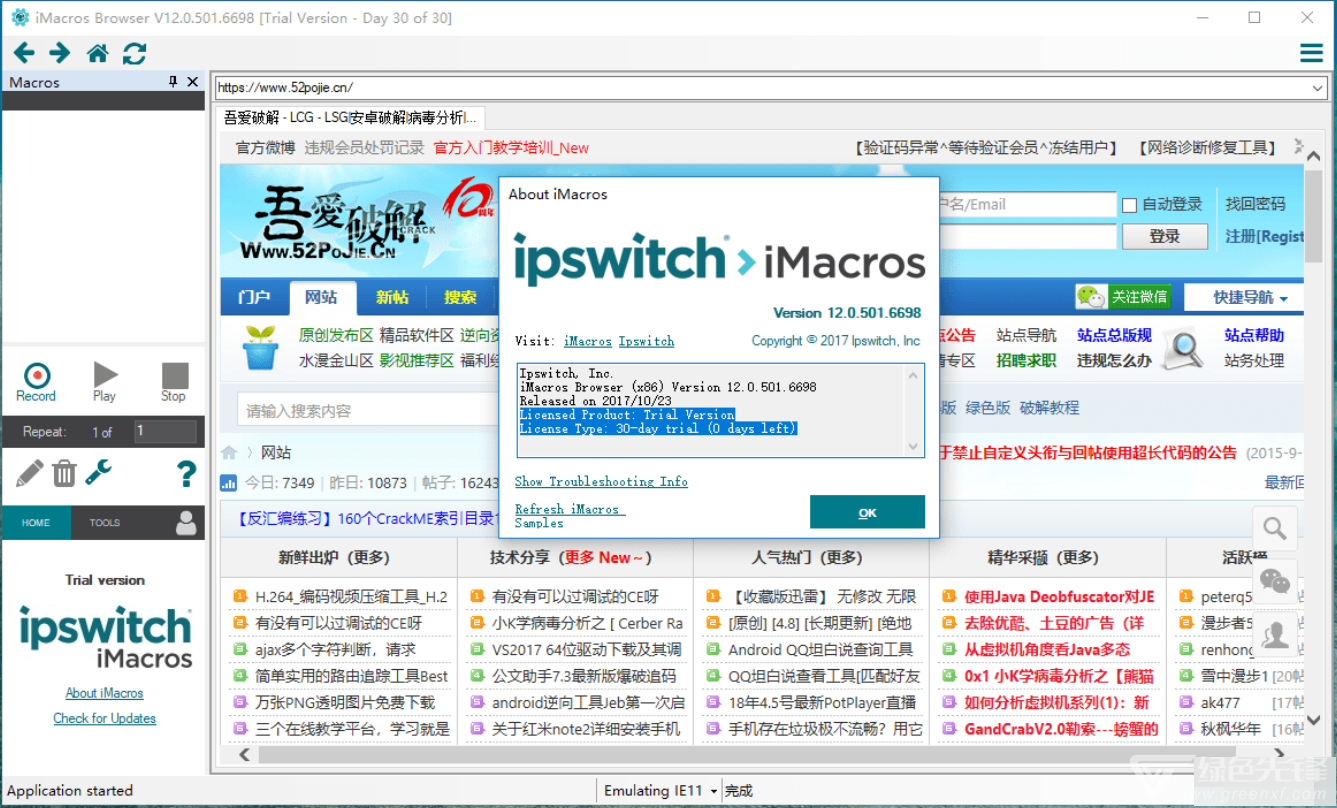Open the Ipswitch visit link
Screen dimensions: 1337x808
646,341
